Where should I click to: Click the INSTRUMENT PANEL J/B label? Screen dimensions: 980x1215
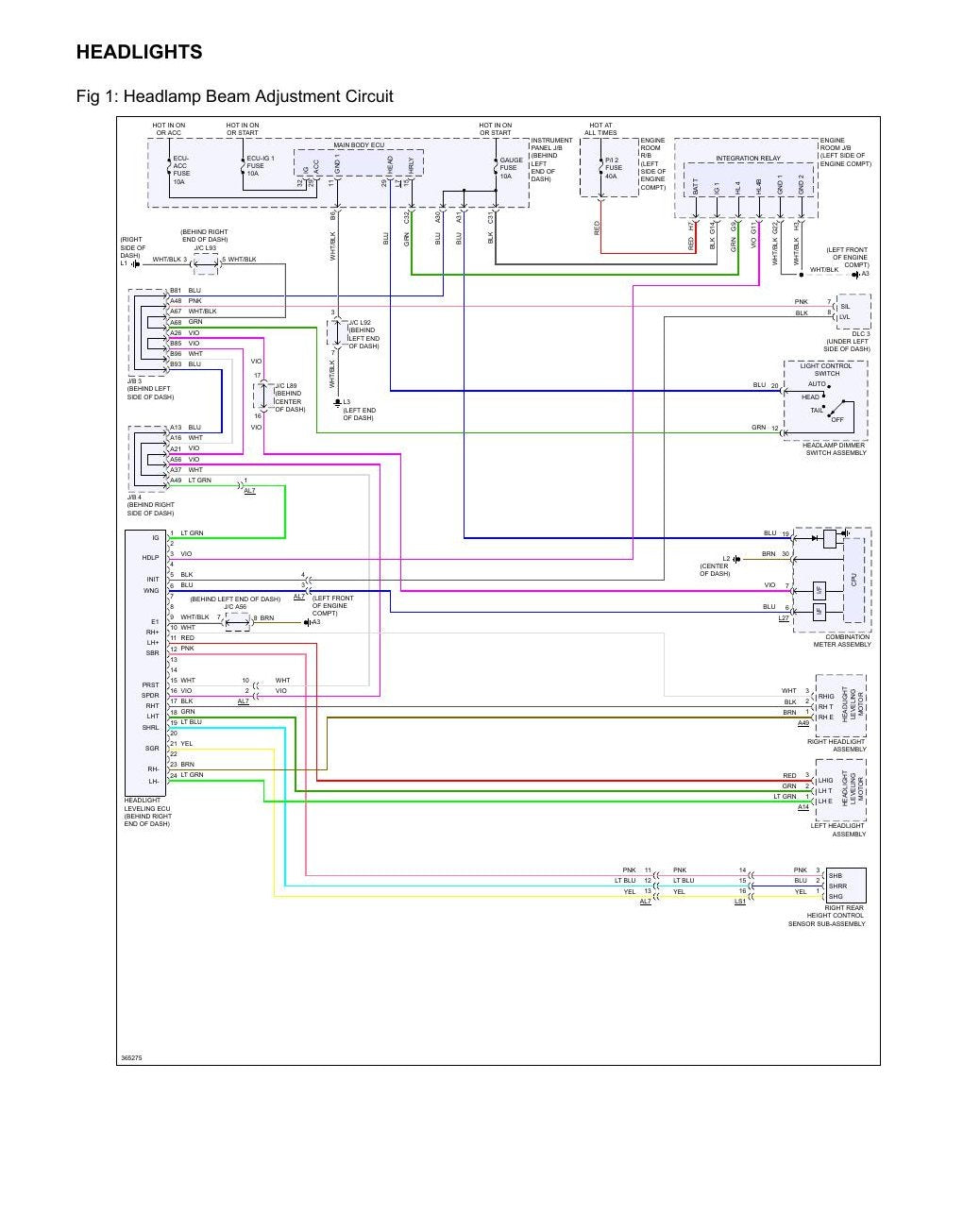pos(551,160)
